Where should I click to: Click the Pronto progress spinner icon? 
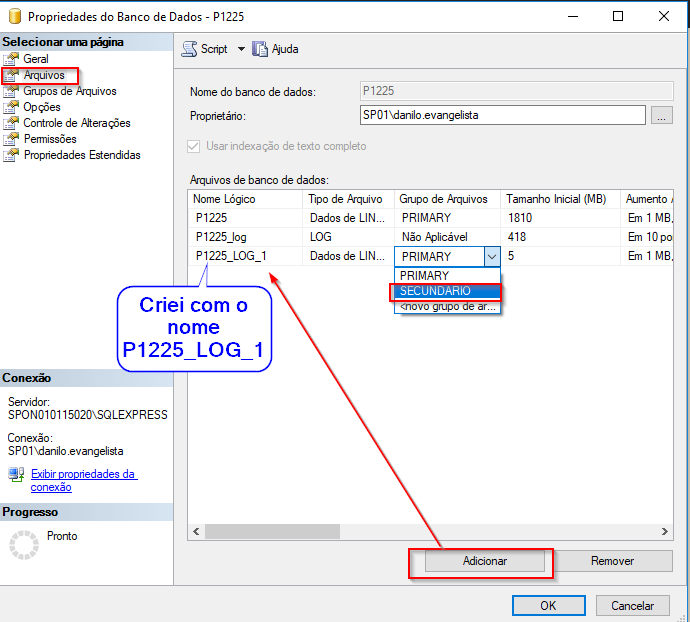pyautogui.click(x=24, y=545)
